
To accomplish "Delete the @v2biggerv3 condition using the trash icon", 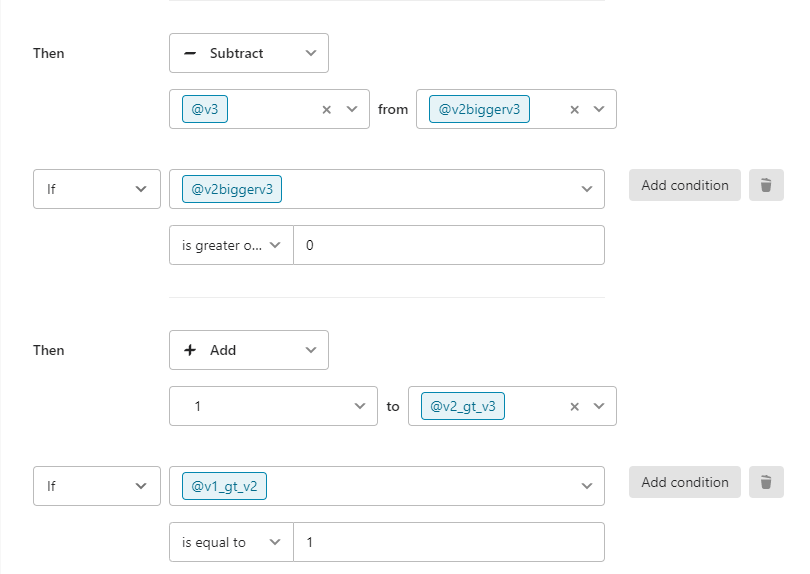I will [x=766, y=185].
